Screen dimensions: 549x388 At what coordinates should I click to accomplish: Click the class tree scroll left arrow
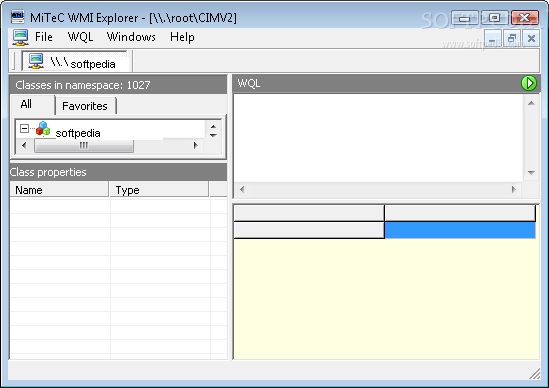(x=24, y=145)
